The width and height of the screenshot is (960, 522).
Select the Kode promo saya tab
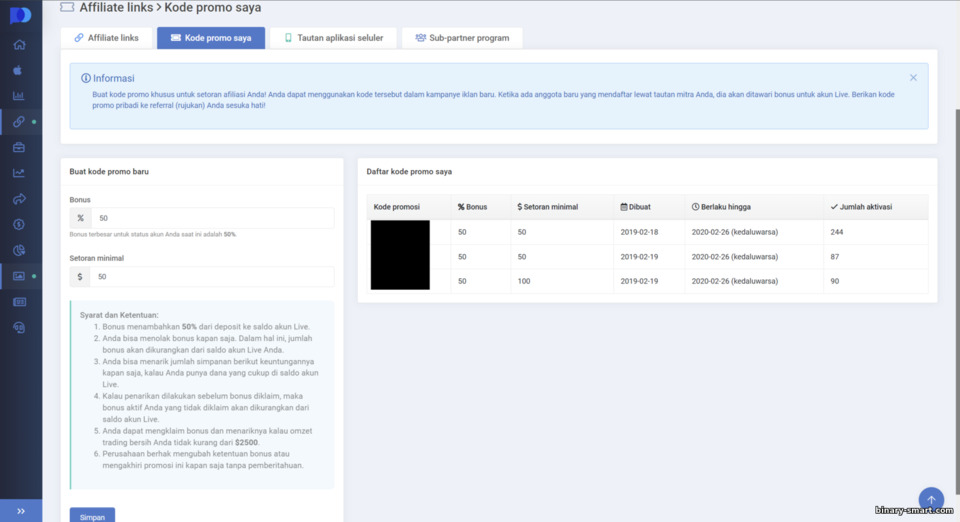[x=211, y=38]
